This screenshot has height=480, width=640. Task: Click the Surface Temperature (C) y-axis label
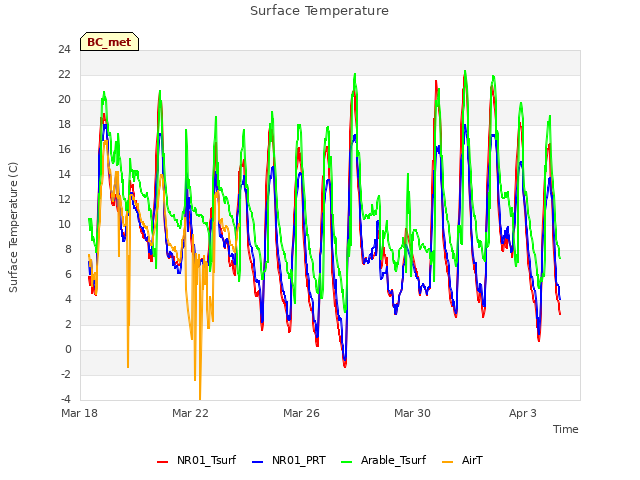click(13, 227)
